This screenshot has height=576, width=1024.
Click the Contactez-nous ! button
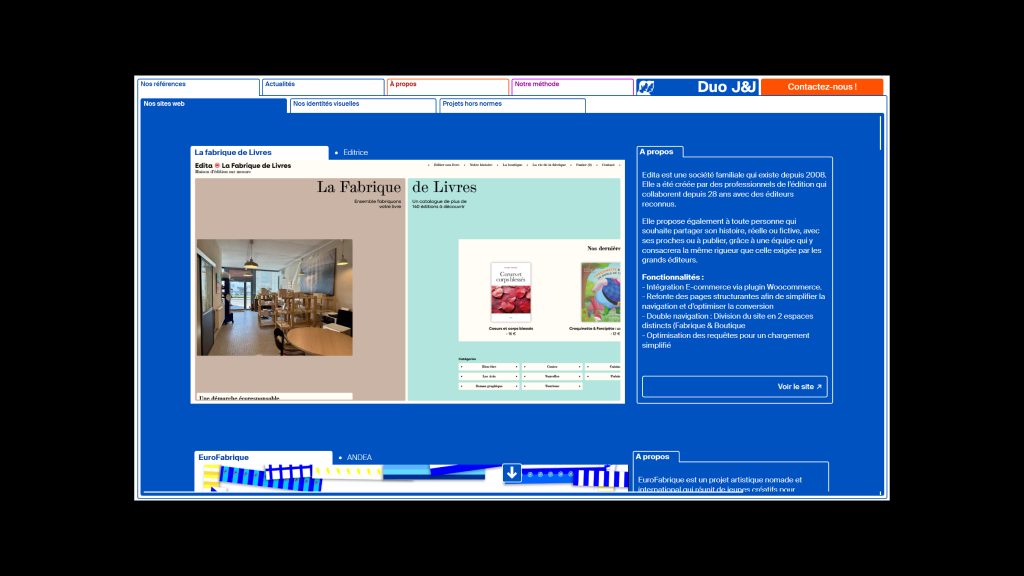822,87
